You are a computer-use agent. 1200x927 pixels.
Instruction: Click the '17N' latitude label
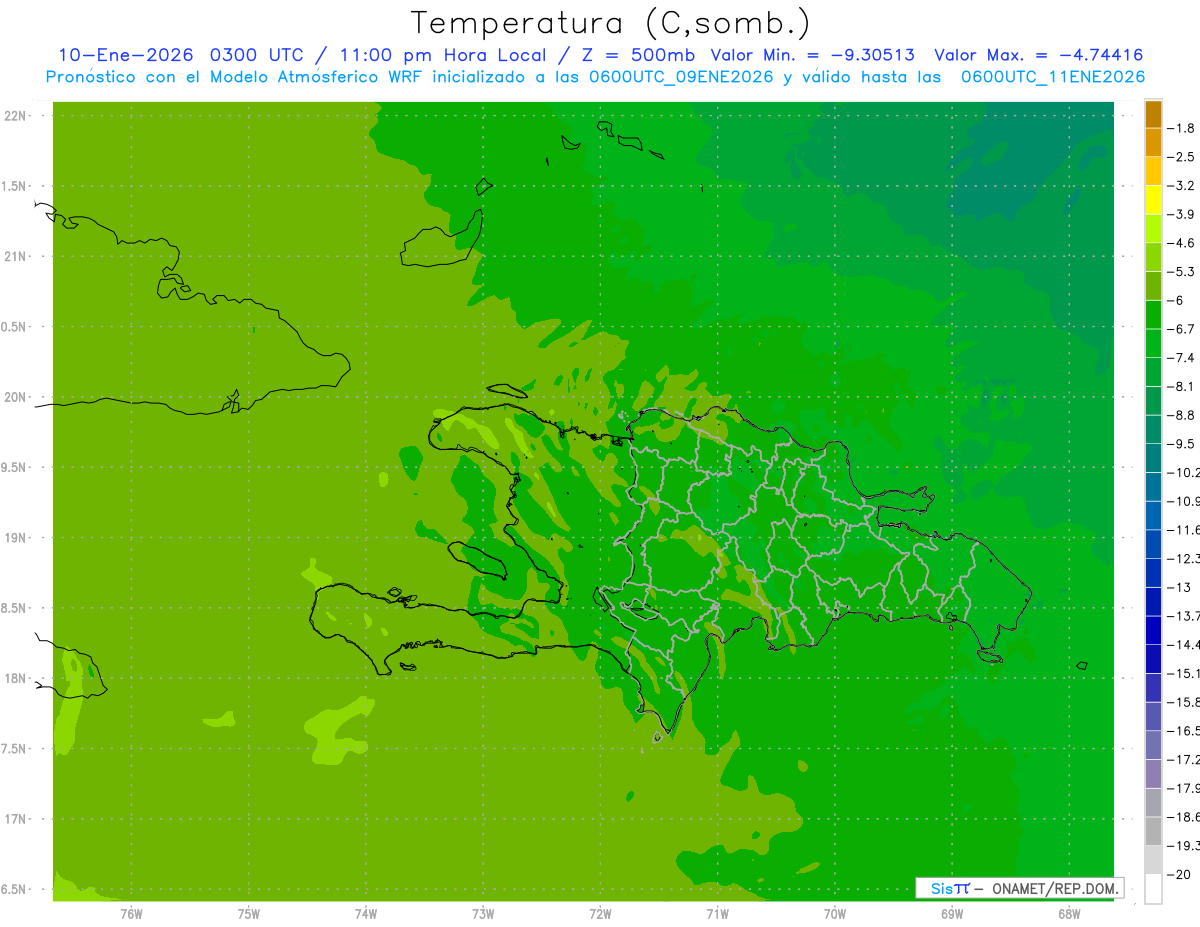point(16,819)
